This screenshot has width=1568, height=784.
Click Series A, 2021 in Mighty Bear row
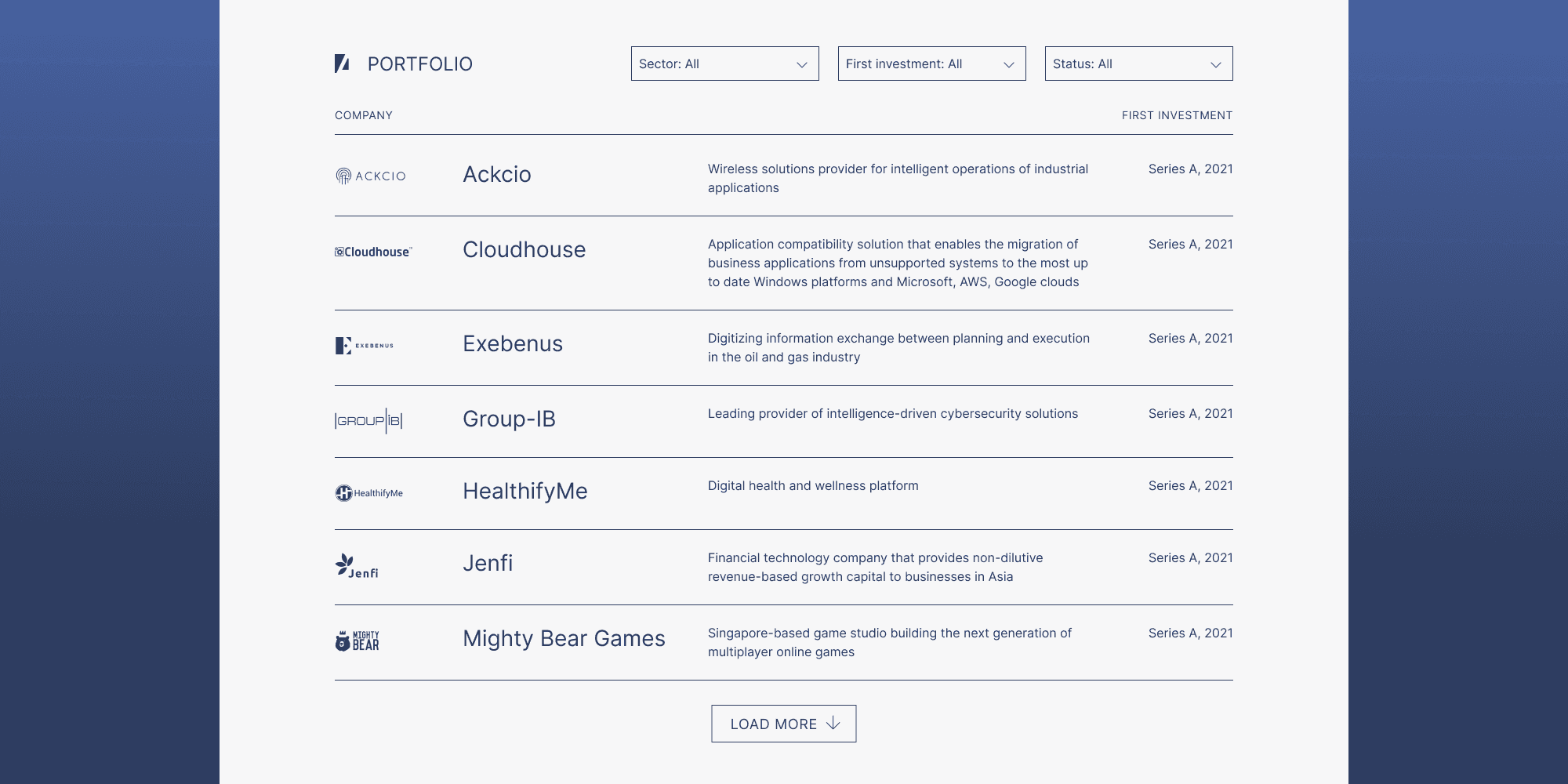coord(1191,633)
